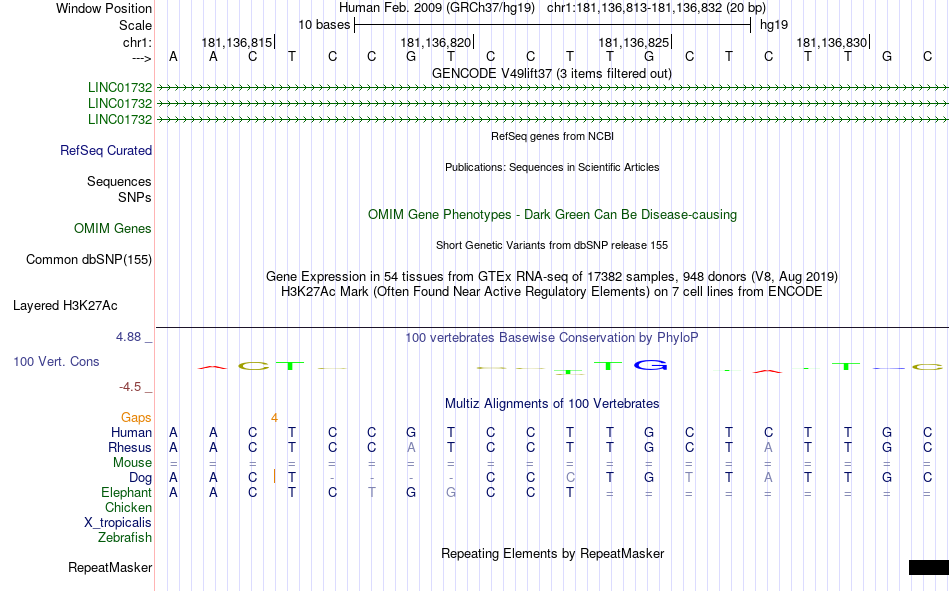Click the orange gap count 4

[x=274, y=418]
